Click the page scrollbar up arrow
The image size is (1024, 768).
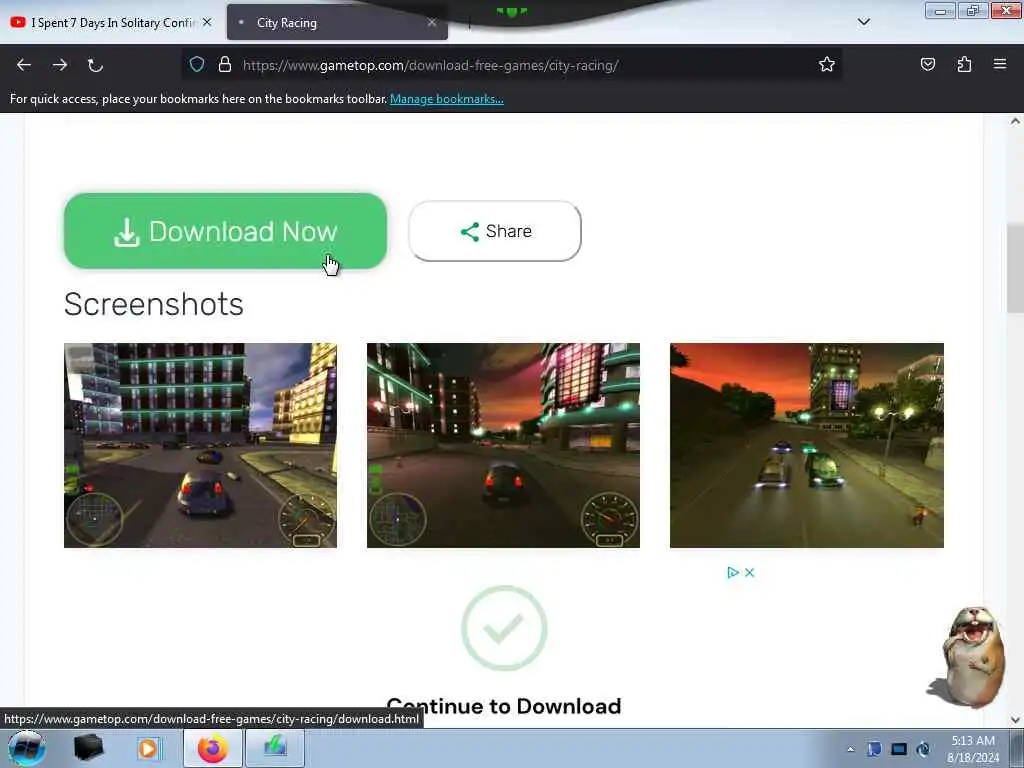1015,121
